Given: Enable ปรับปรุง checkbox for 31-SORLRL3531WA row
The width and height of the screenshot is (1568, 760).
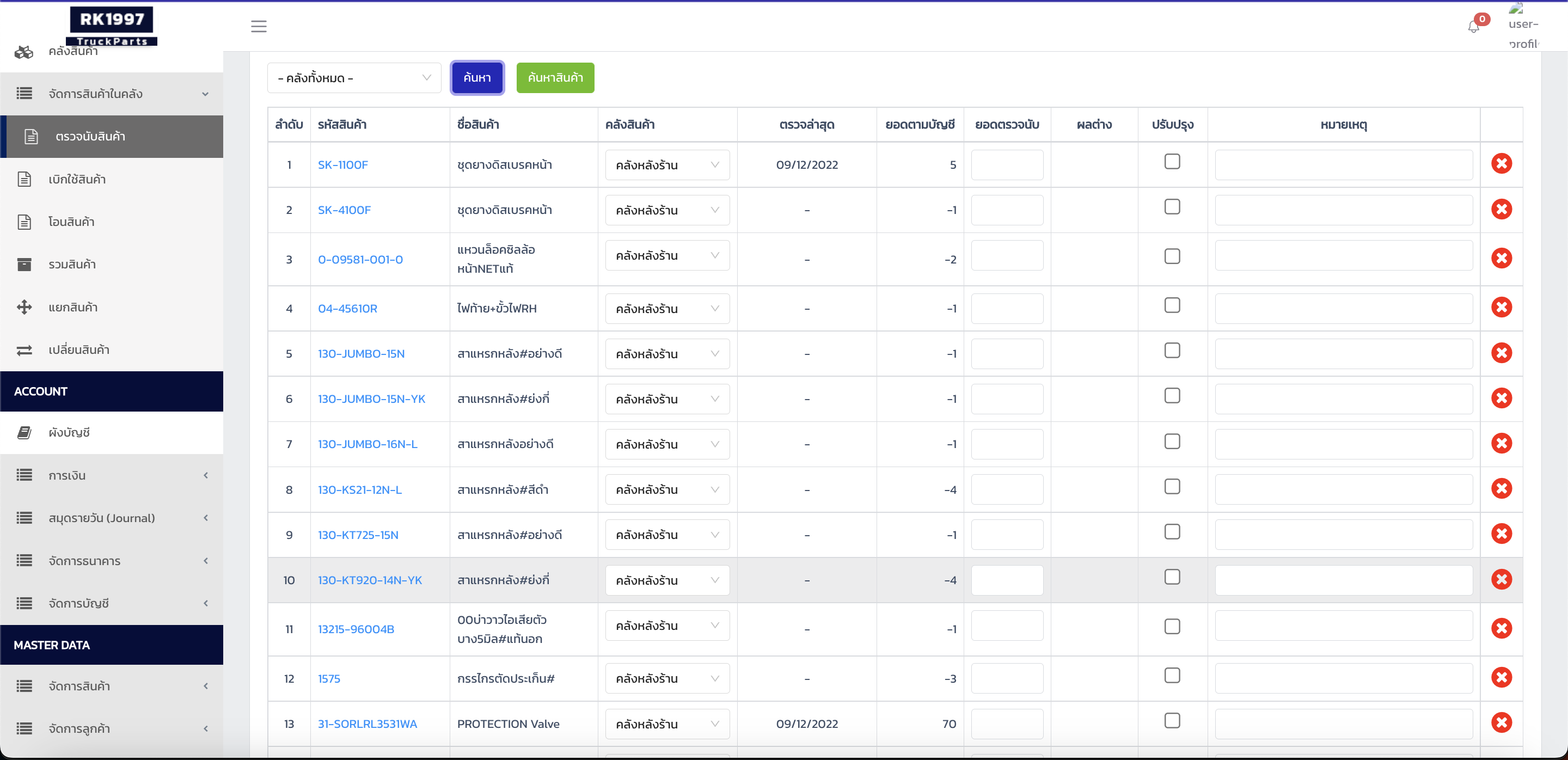Looking at the screenshot, I should pyautogui.click(x=1172, y=721).
